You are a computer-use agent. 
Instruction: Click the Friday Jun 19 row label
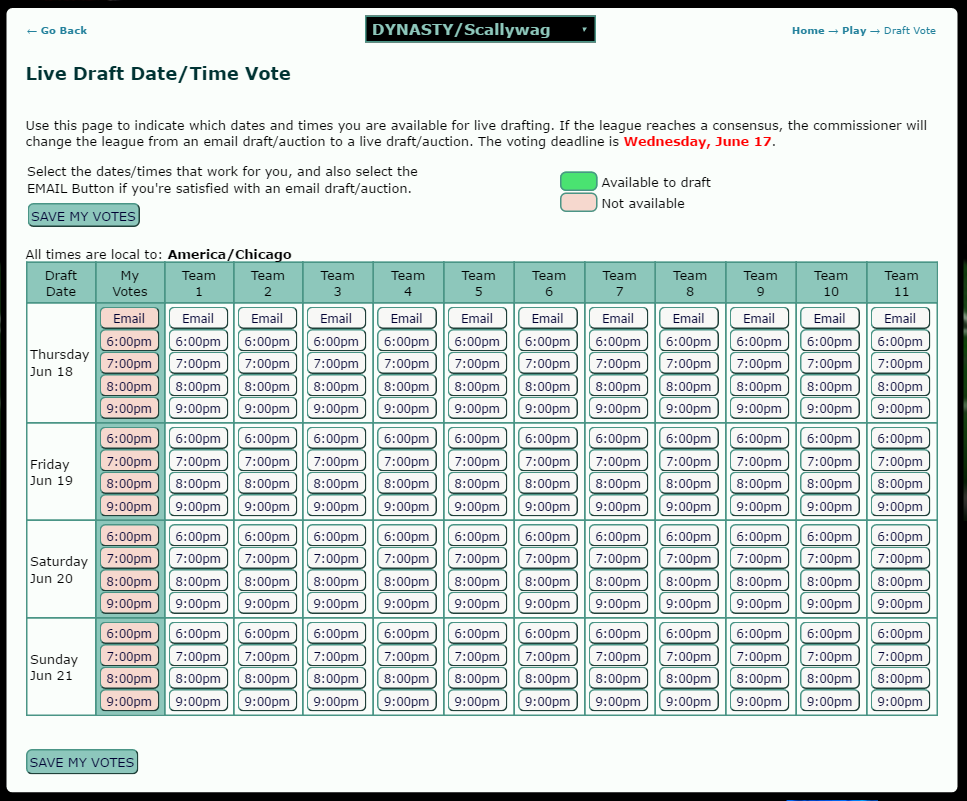[x=52, y=472]
